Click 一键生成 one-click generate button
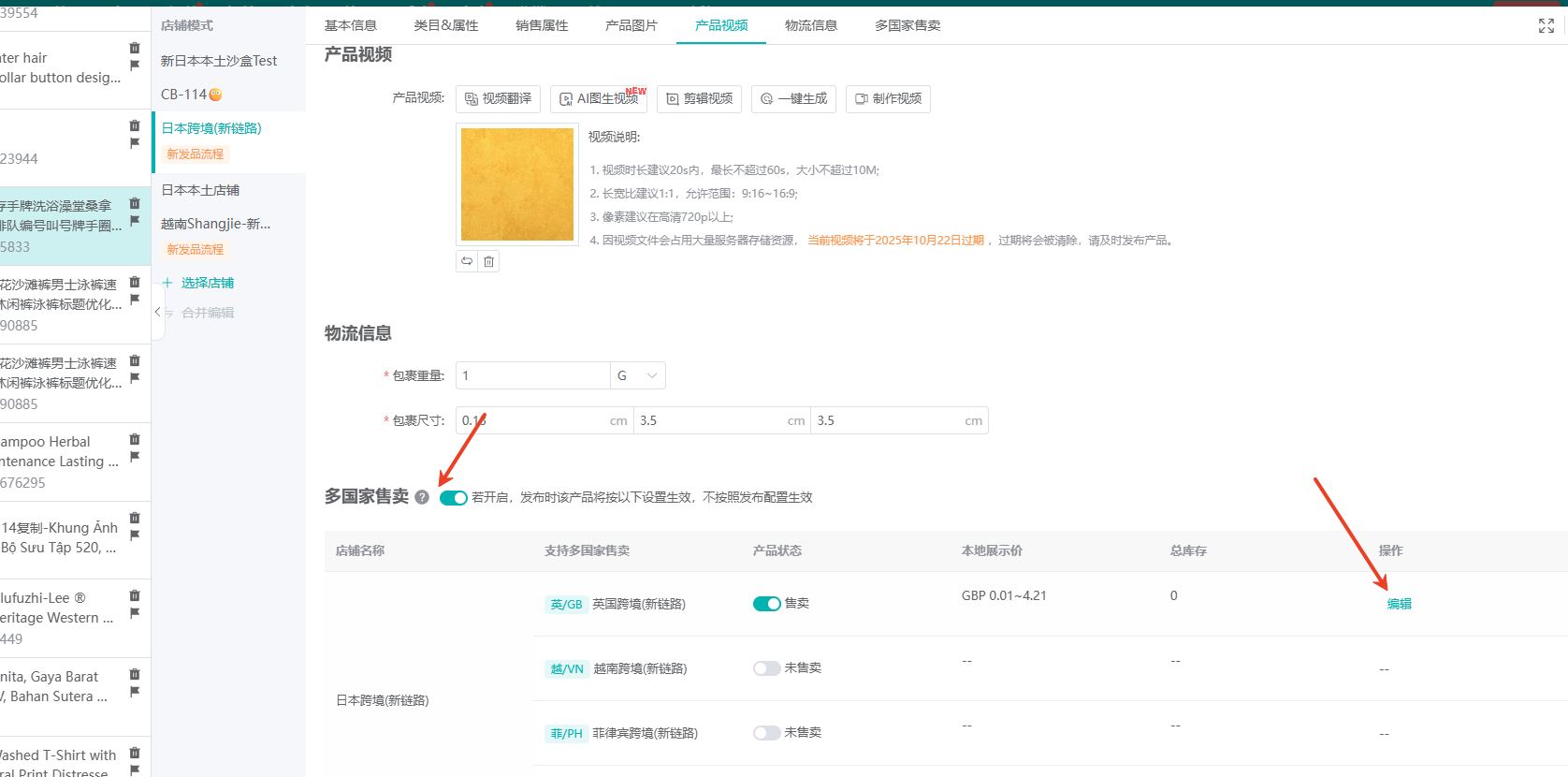This screenshot has height=777, width=1568. pos(793,99)
